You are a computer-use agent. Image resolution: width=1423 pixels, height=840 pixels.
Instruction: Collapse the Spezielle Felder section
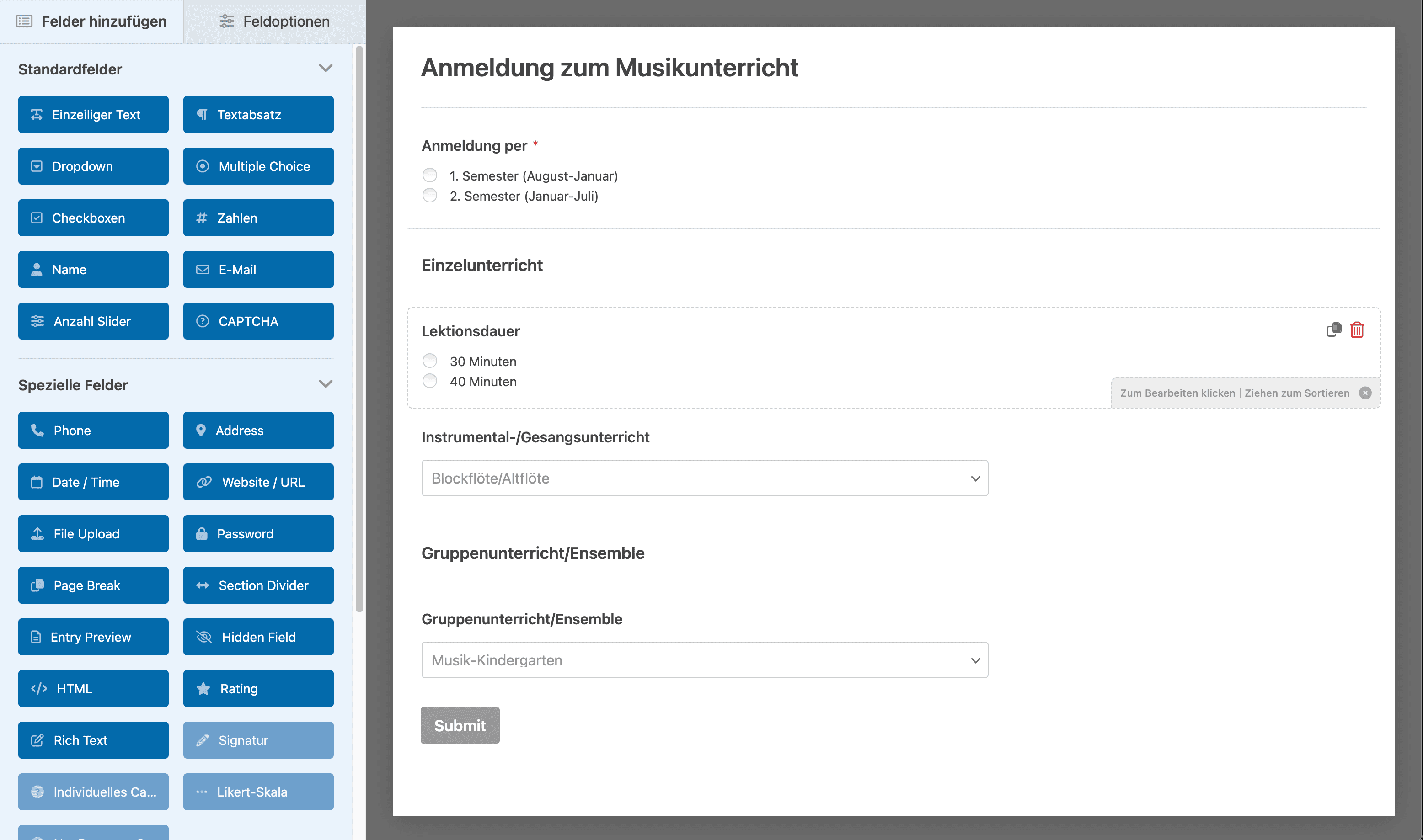326,383
